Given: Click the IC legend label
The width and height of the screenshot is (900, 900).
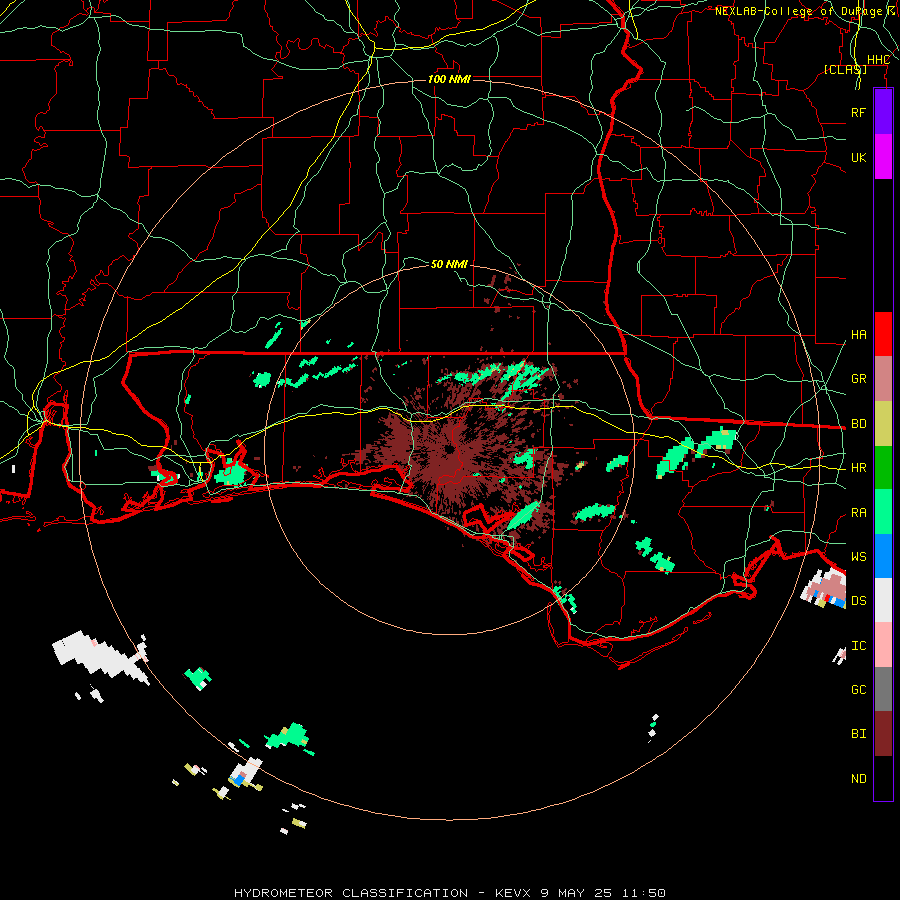Looking at the screenshot, I should tap(858, 646).
